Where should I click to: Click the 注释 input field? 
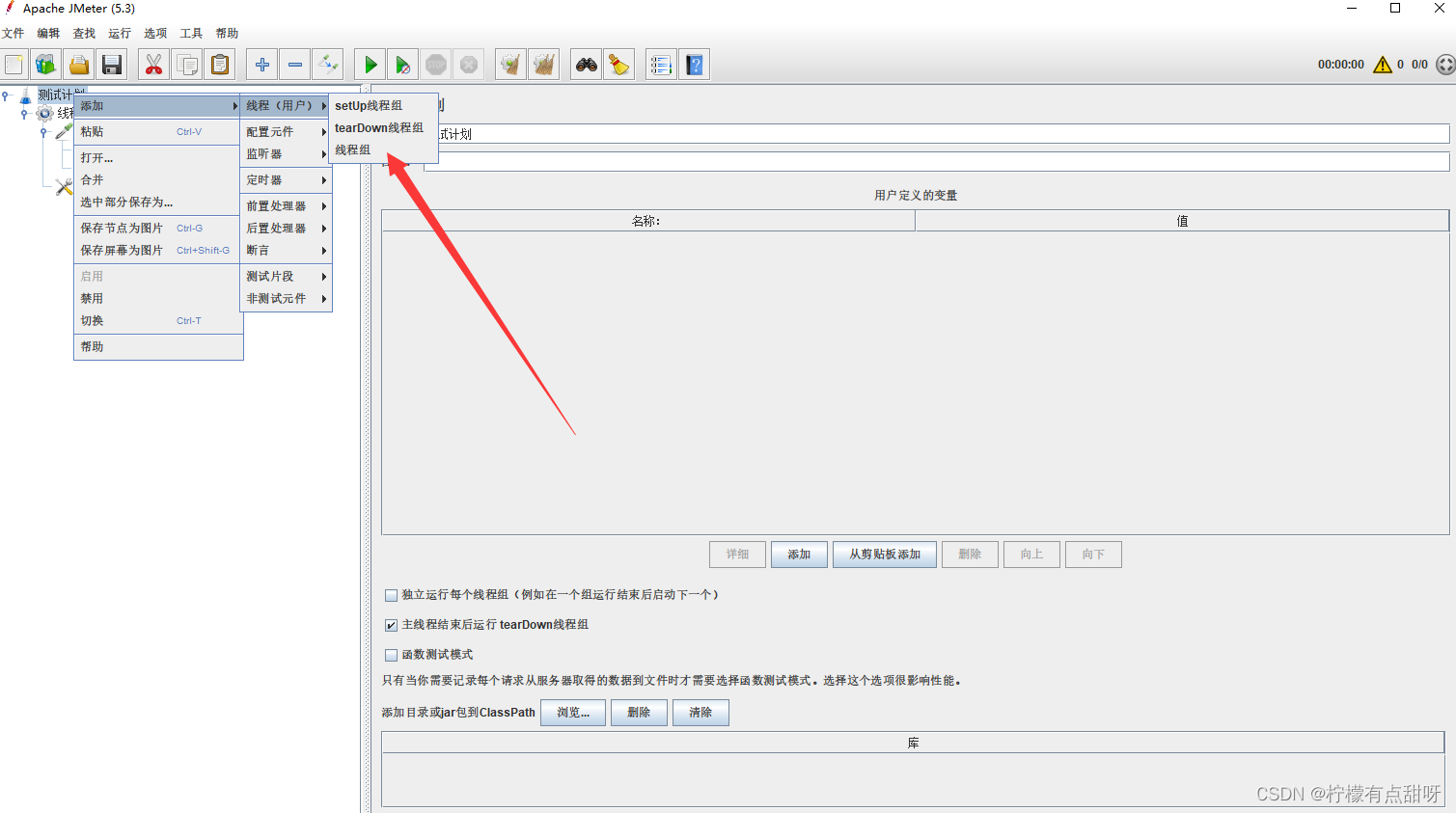pyautogui.click(x=936, y=162)
